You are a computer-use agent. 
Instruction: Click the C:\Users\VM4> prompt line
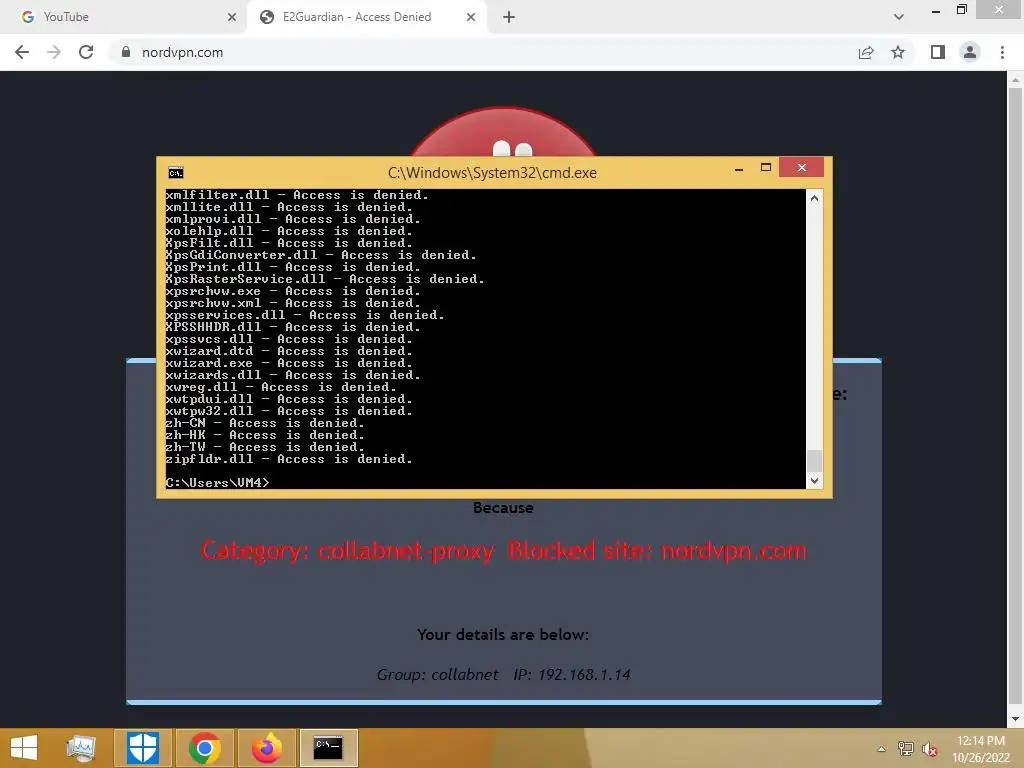coord(217,483)
